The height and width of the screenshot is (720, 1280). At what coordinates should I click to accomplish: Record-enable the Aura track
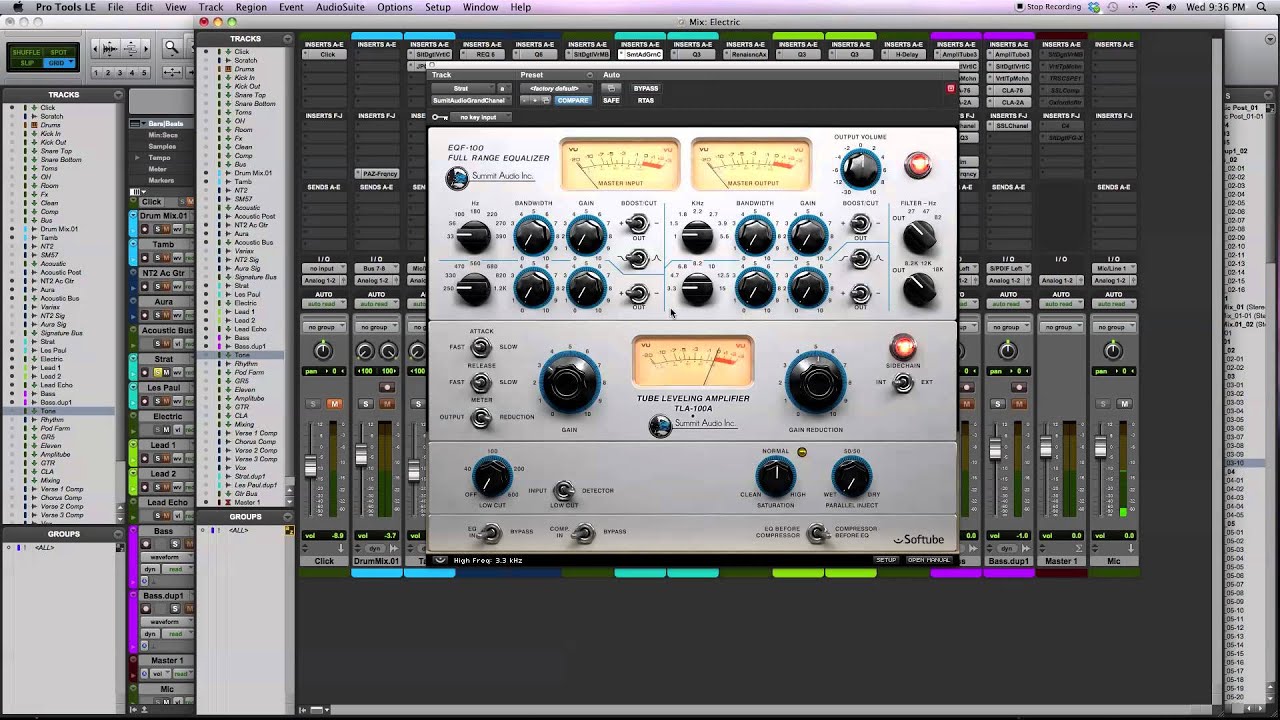pyautogui.click(x=146, y=314)
